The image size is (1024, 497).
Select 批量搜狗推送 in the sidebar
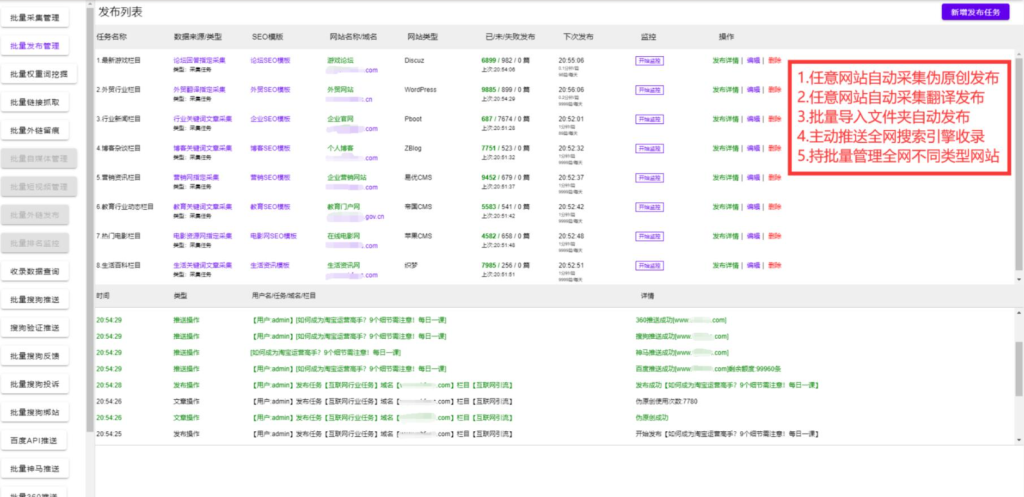point(35,299)
